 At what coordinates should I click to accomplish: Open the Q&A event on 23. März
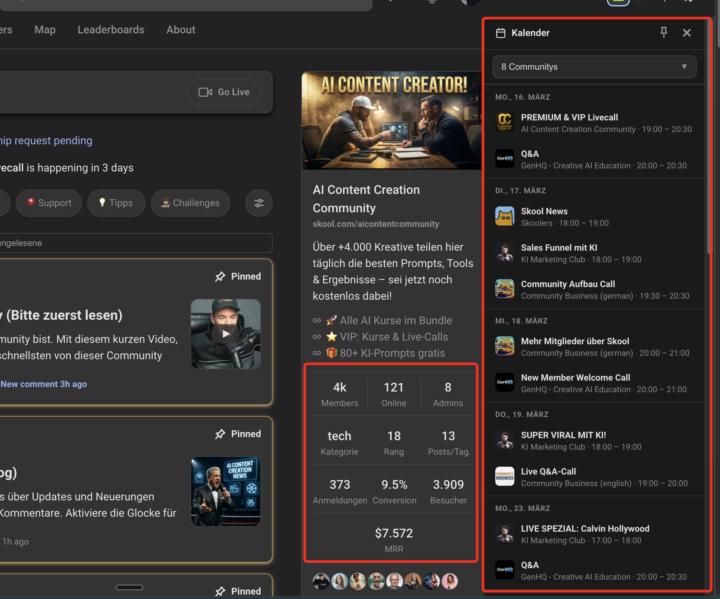coord(594,570)
